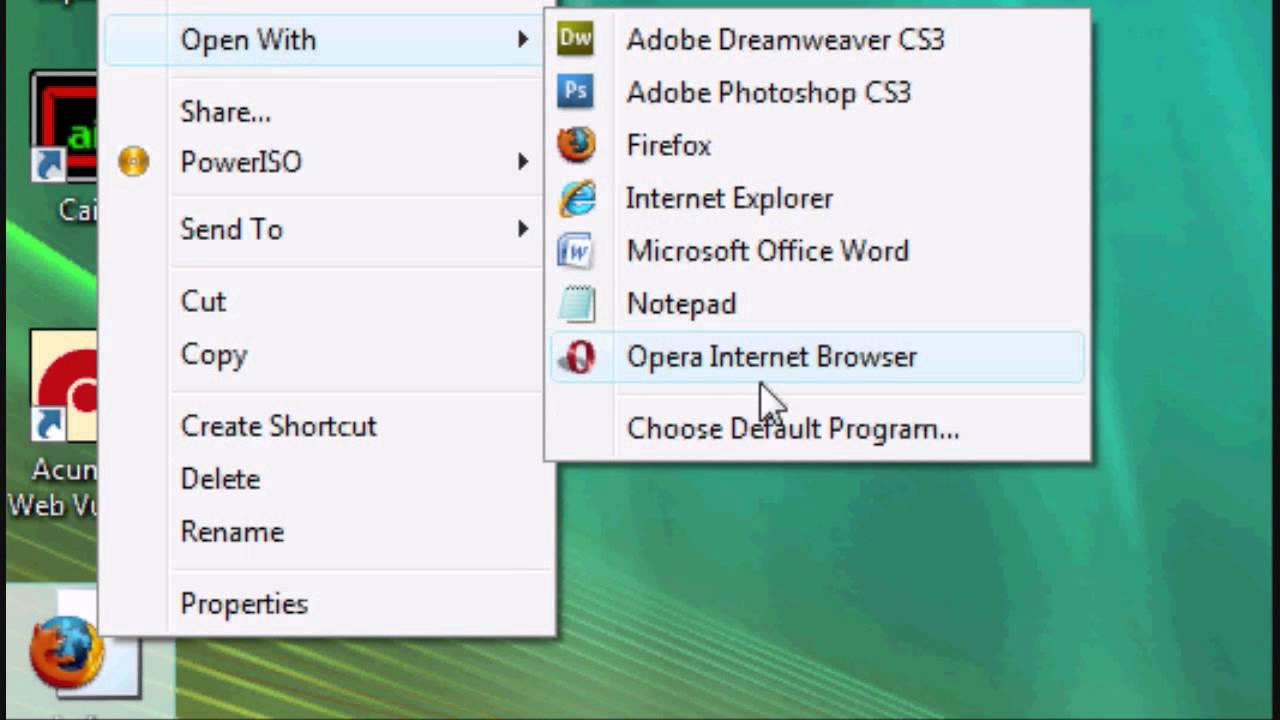Open file with Firefox label
The image size is (1280, 720).
pos(668,145)
